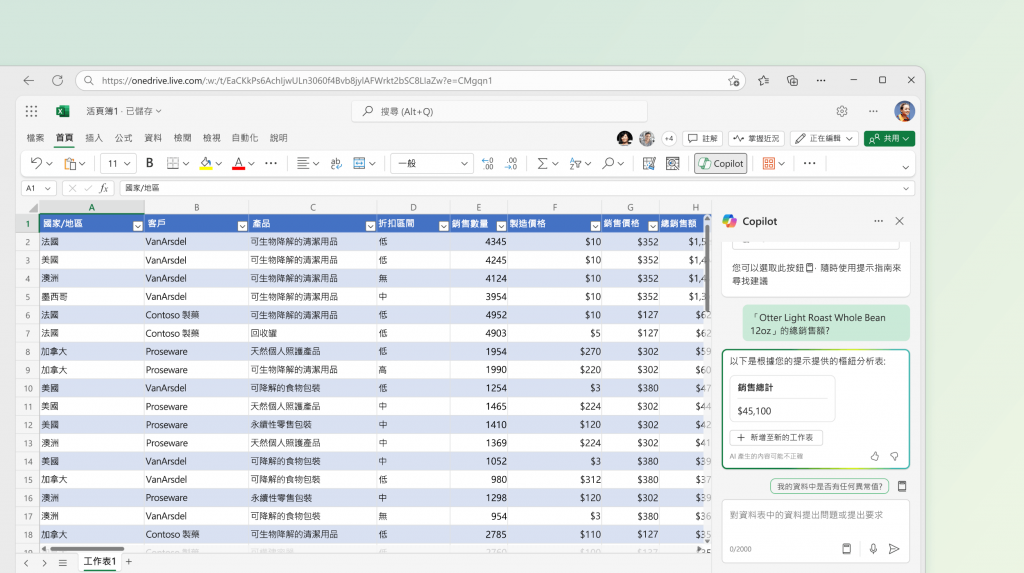Click the 掌握近況 catch up button
The height and width of the screenshot is (573, 1024).
tap(756, 139)
